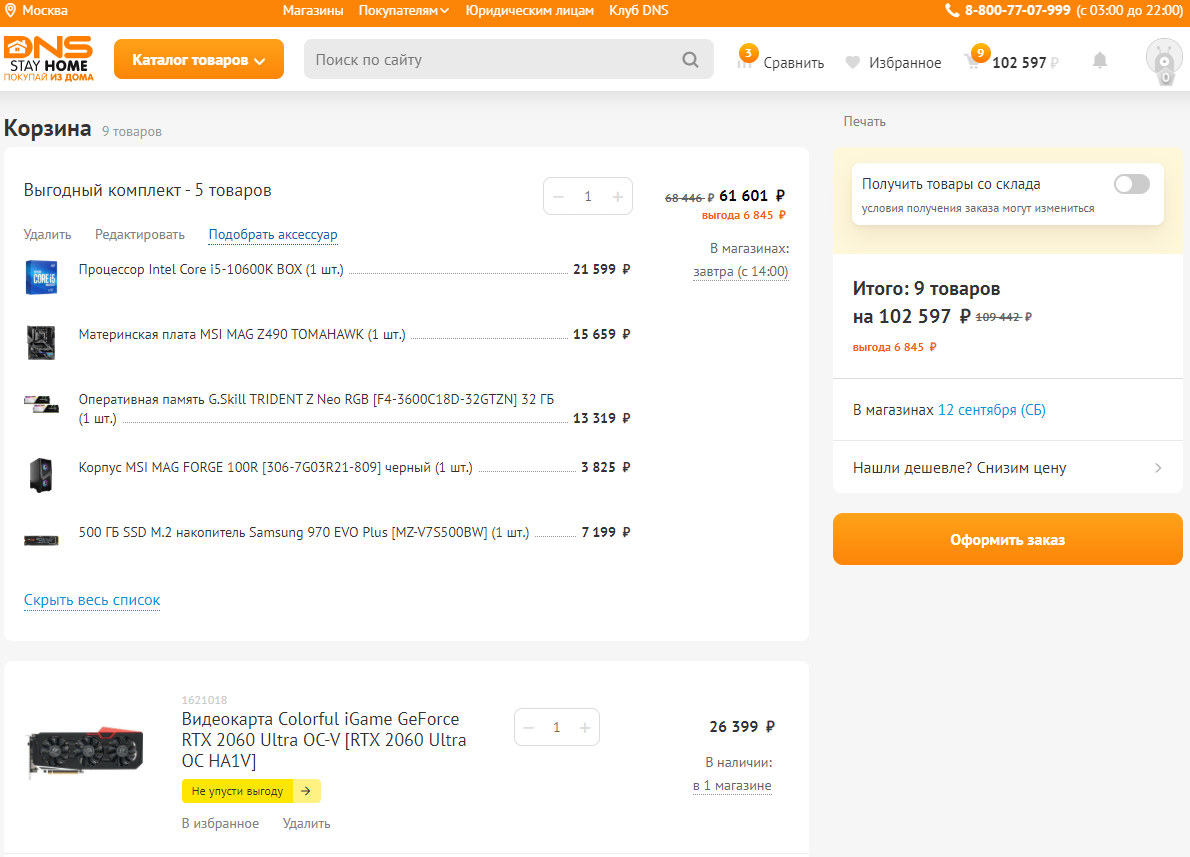Click Сравнить label in header

click(x=794, y=63)
